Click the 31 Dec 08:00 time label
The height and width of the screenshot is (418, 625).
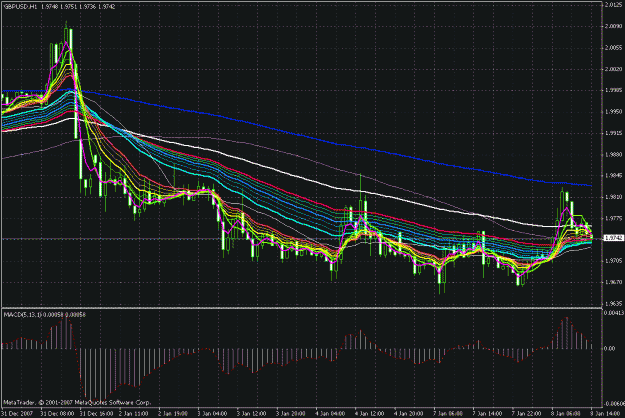coord(57,414)
